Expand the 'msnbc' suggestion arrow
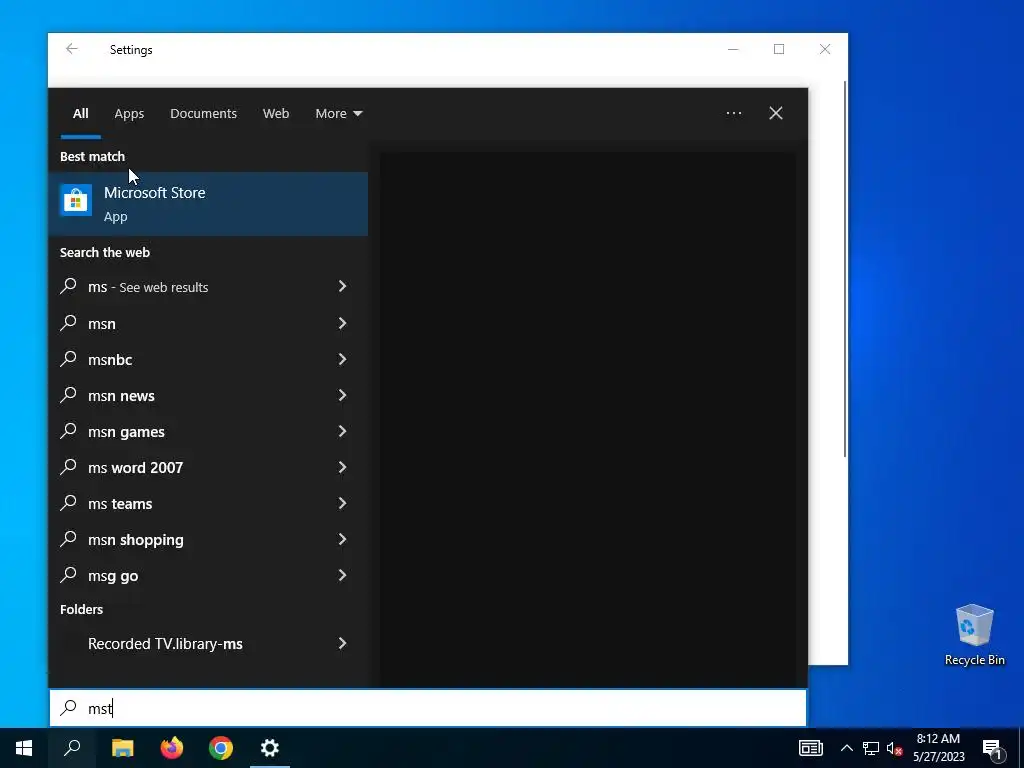Viewport: 1024px width, 768px height. point(342,359)
